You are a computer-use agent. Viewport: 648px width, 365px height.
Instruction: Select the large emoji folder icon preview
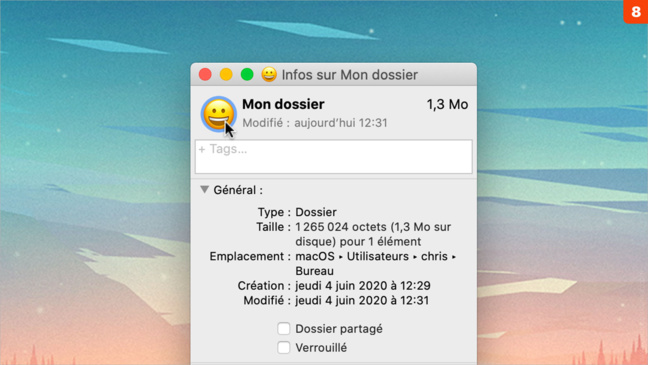[219, 114]
